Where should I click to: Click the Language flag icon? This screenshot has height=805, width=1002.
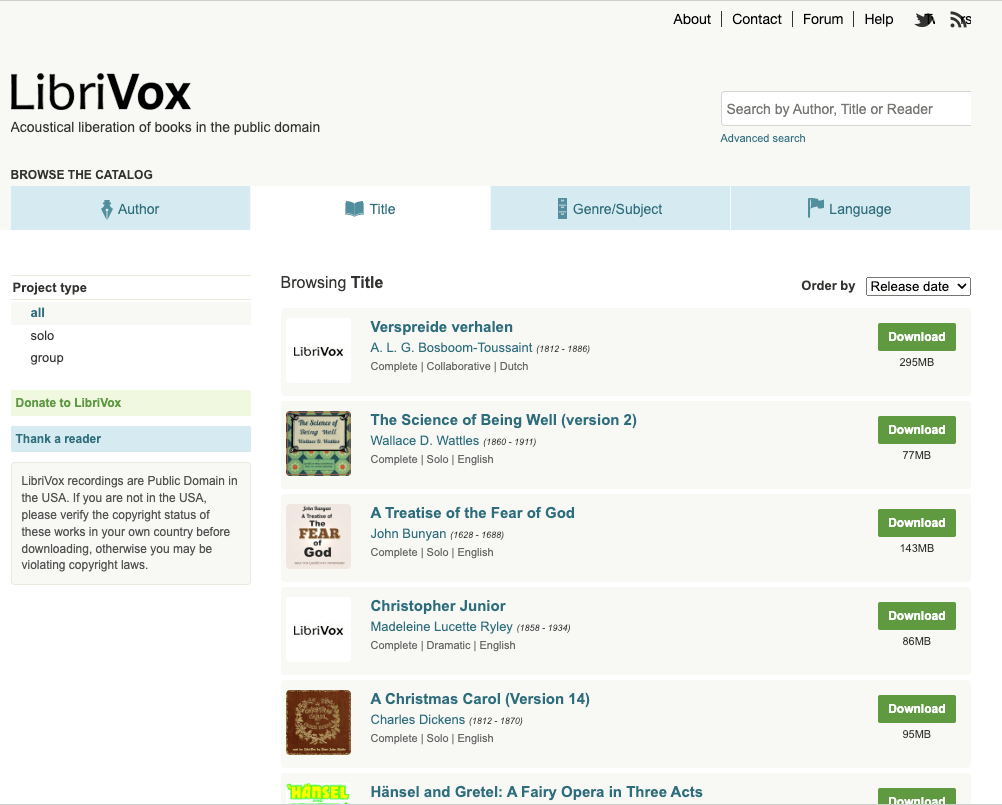click(815, 208)
